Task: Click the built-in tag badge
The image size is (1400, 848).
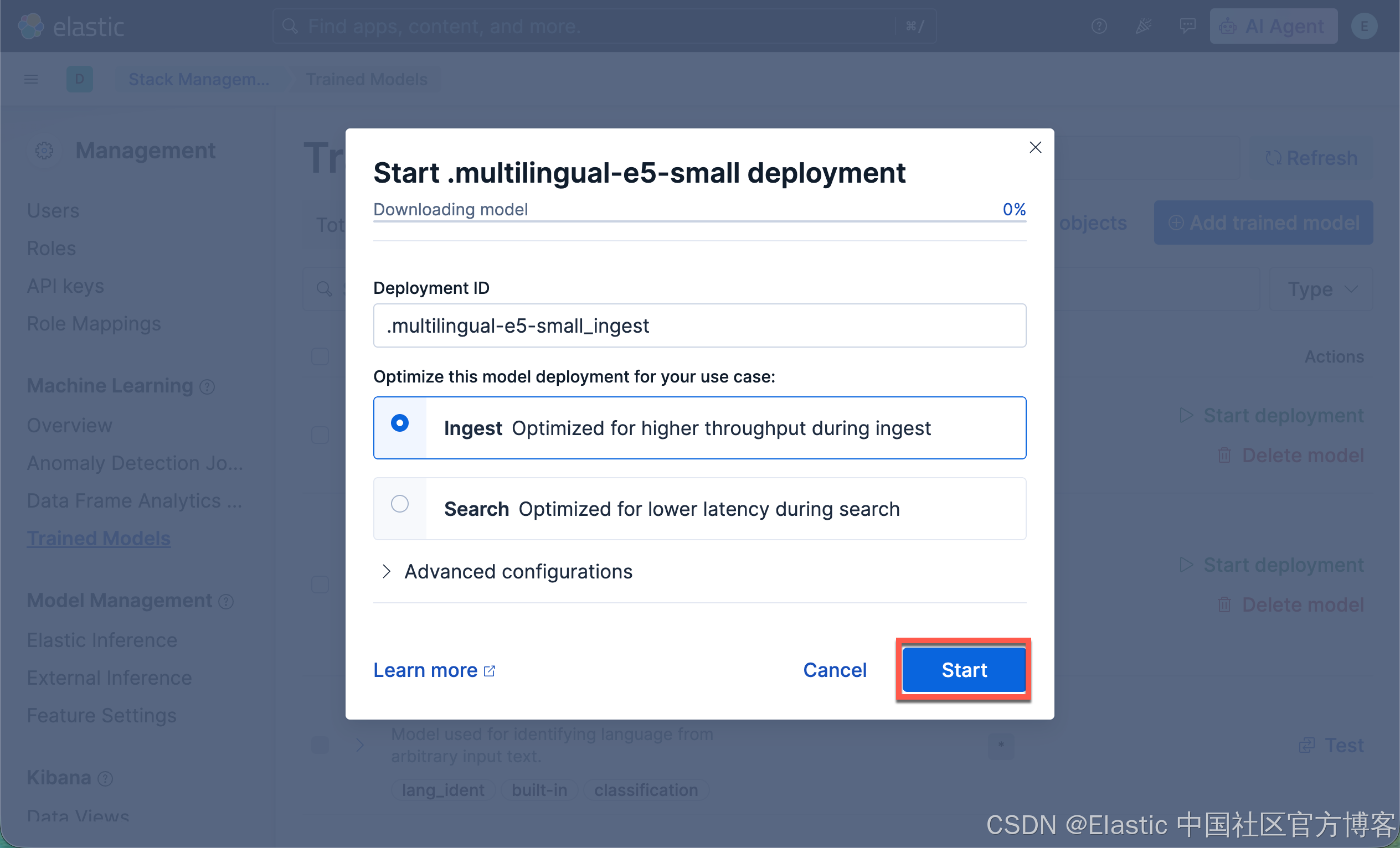Action: (539, 789)
